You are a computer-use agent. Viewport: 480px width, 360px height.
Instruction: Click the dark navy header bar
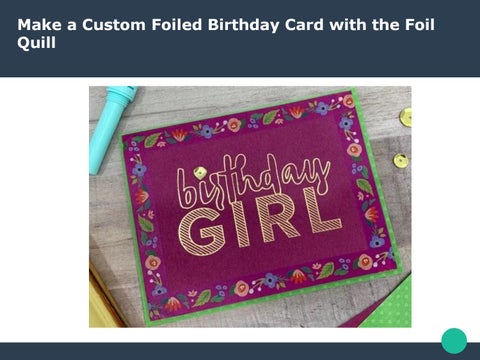tap(240, 38)
